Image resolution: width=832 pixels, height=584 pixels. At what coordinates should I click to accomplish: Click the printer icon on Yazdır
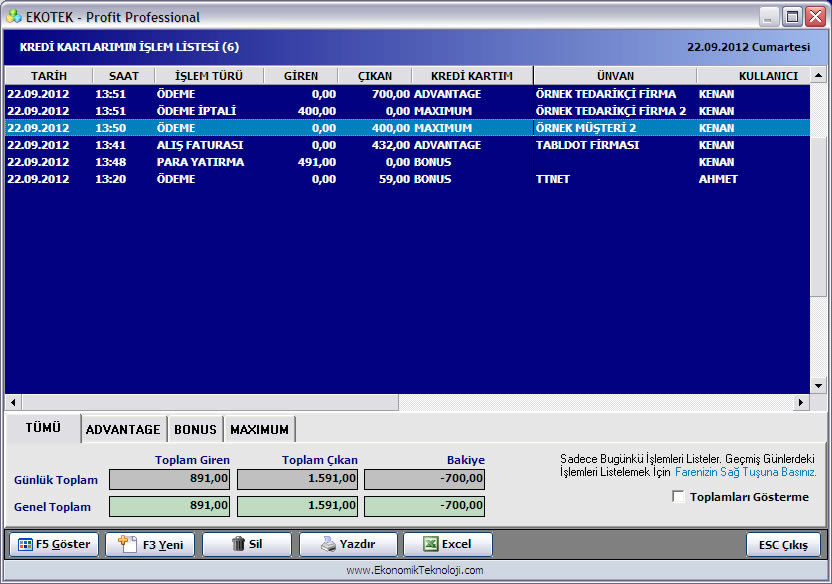328,544
